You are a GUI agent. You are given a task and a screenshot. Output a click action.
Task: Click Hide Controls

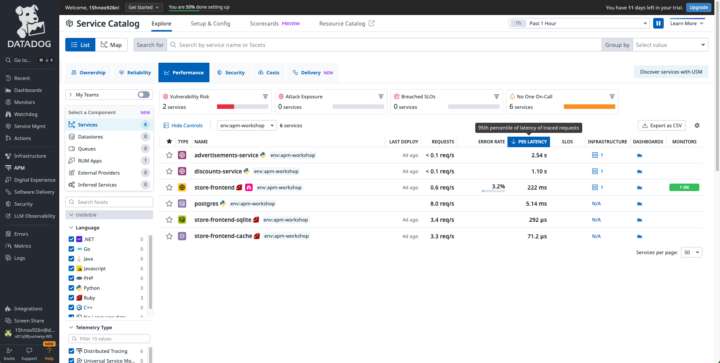[183, 125]
